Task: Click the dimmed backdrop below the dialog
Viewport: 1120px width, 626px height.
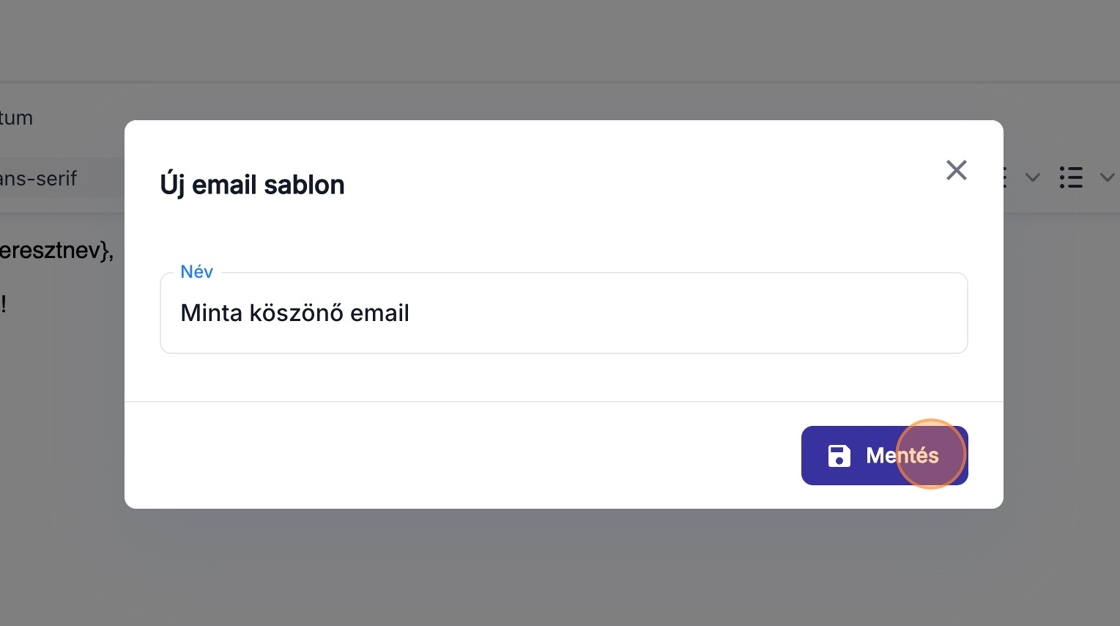Action: [x=560, y=570]
